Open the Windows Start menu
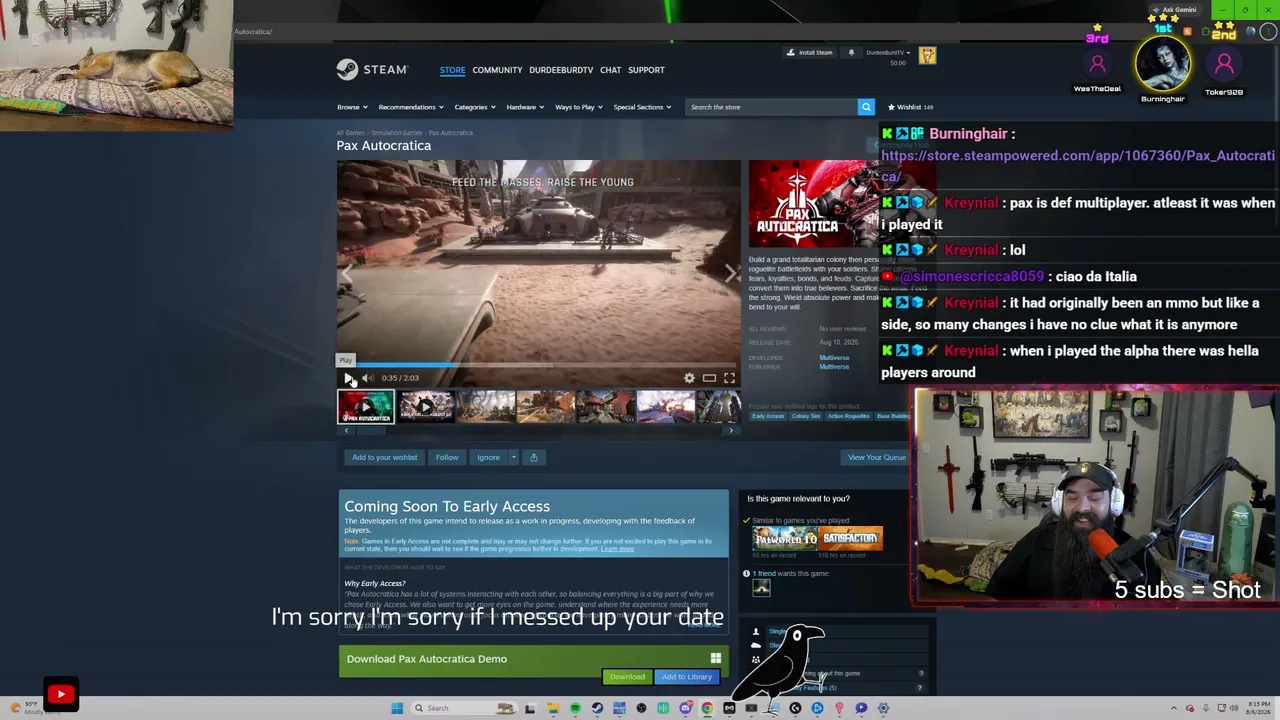Screen dimensions: 1280x720 397,708
